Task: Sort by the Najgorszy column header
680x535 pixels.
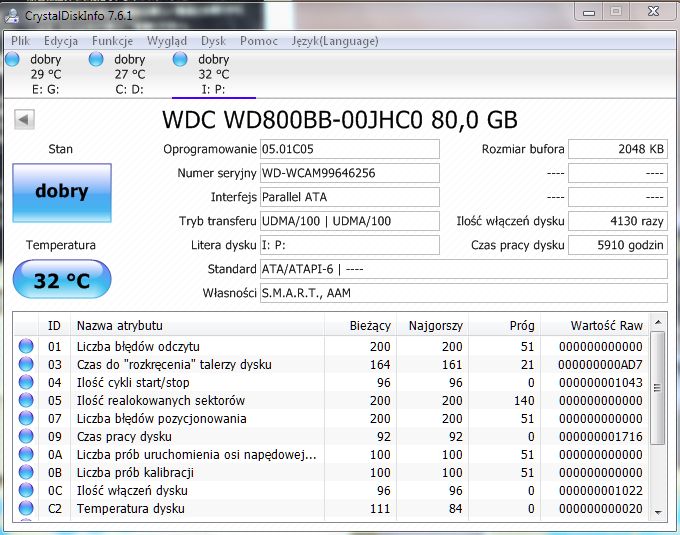Action: [432, 325]
